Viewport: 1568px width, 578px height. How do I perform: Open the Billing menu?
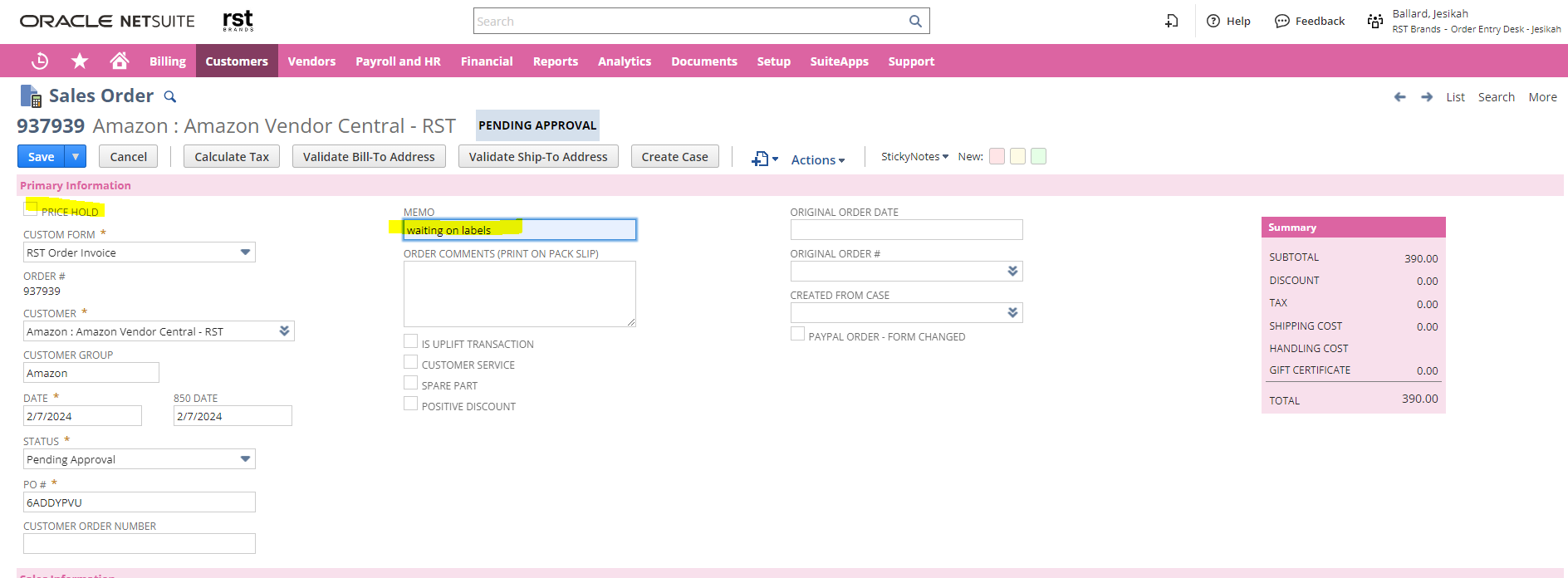point(168,61)
